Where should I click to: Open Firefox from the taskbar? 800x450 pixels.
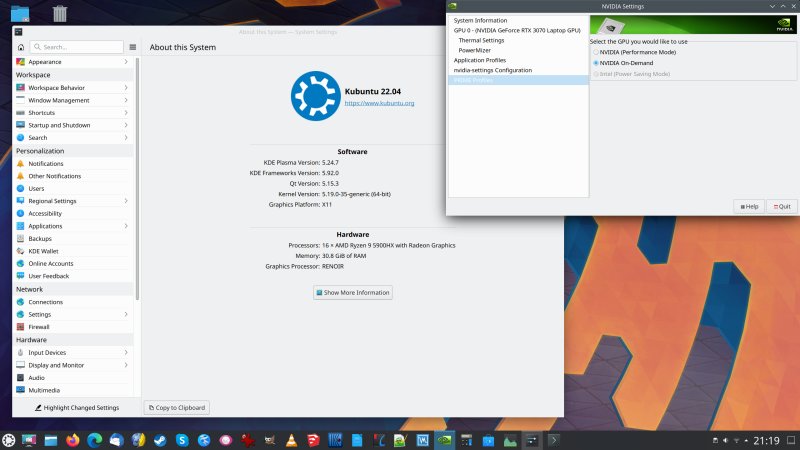[x=73, y=439]
